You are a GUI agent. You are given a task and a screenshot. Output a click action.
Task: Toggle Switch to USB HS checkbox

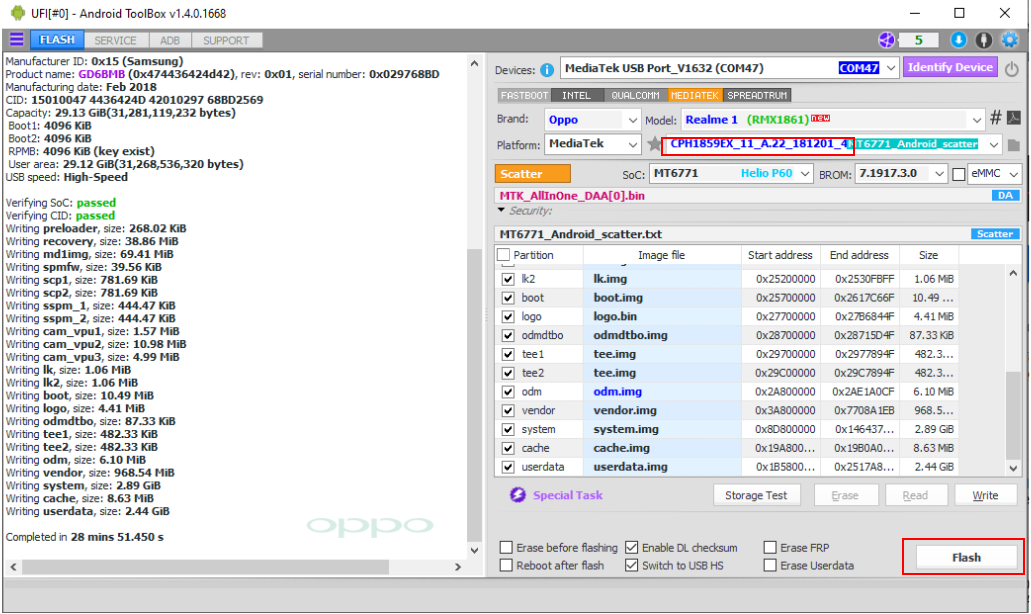(632, 565)
